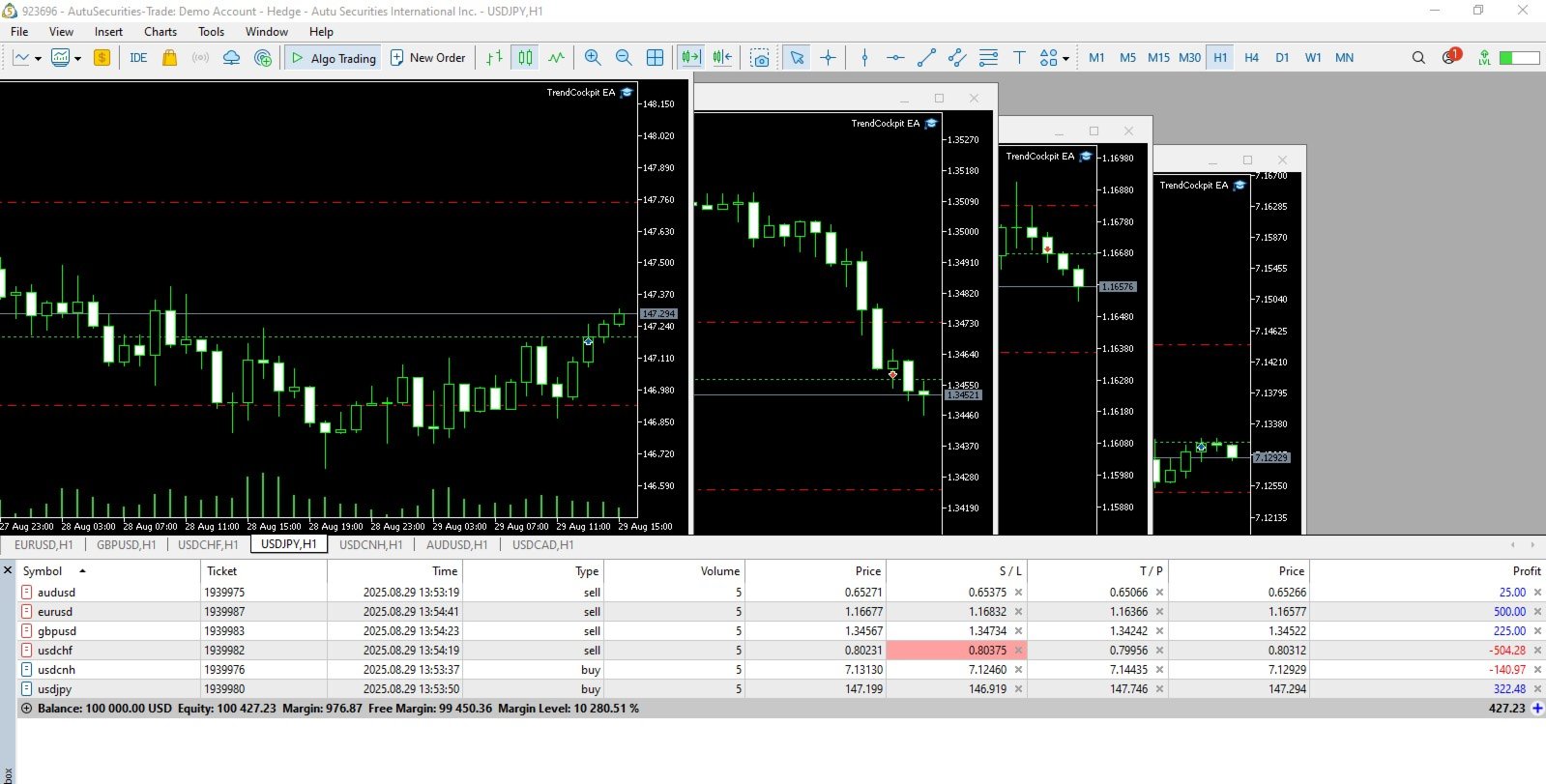The height and width of the screenshot is (784, 1546).
Task: Switch chart to line chart mode
Action: coord(556,58)
